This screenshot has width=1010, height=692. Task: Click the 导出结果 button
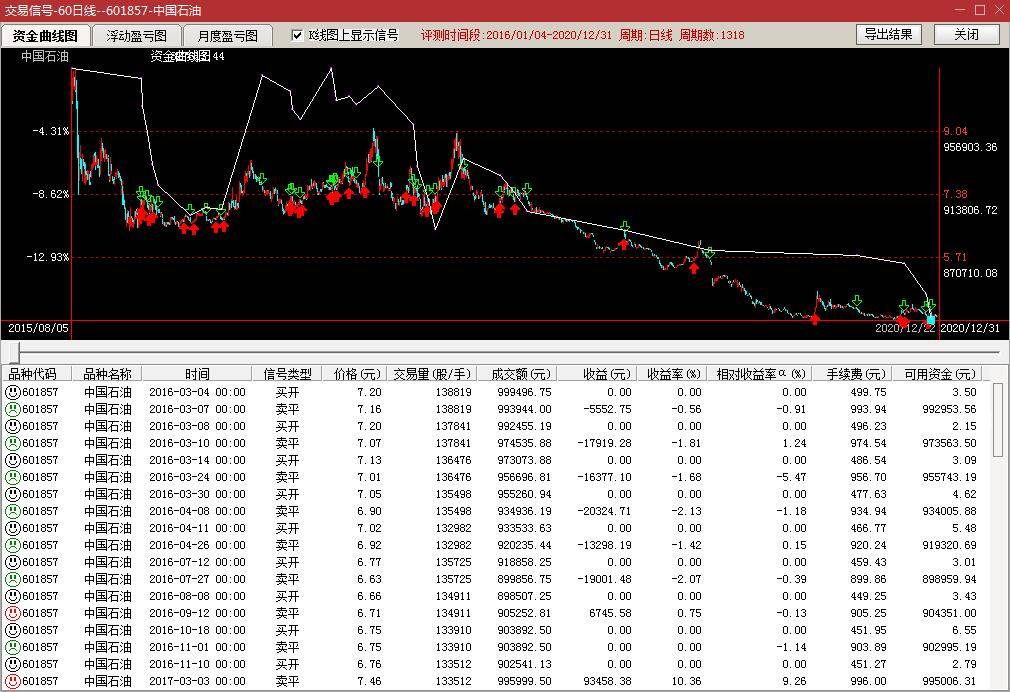point(888,34)
